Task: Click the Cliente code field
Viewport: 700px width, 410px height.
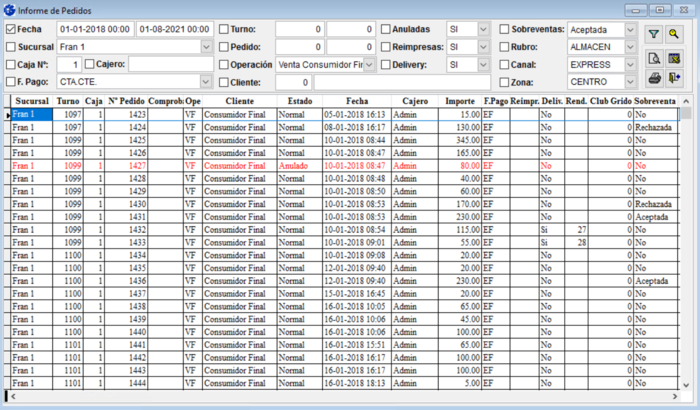Action: tap(293, 82)
